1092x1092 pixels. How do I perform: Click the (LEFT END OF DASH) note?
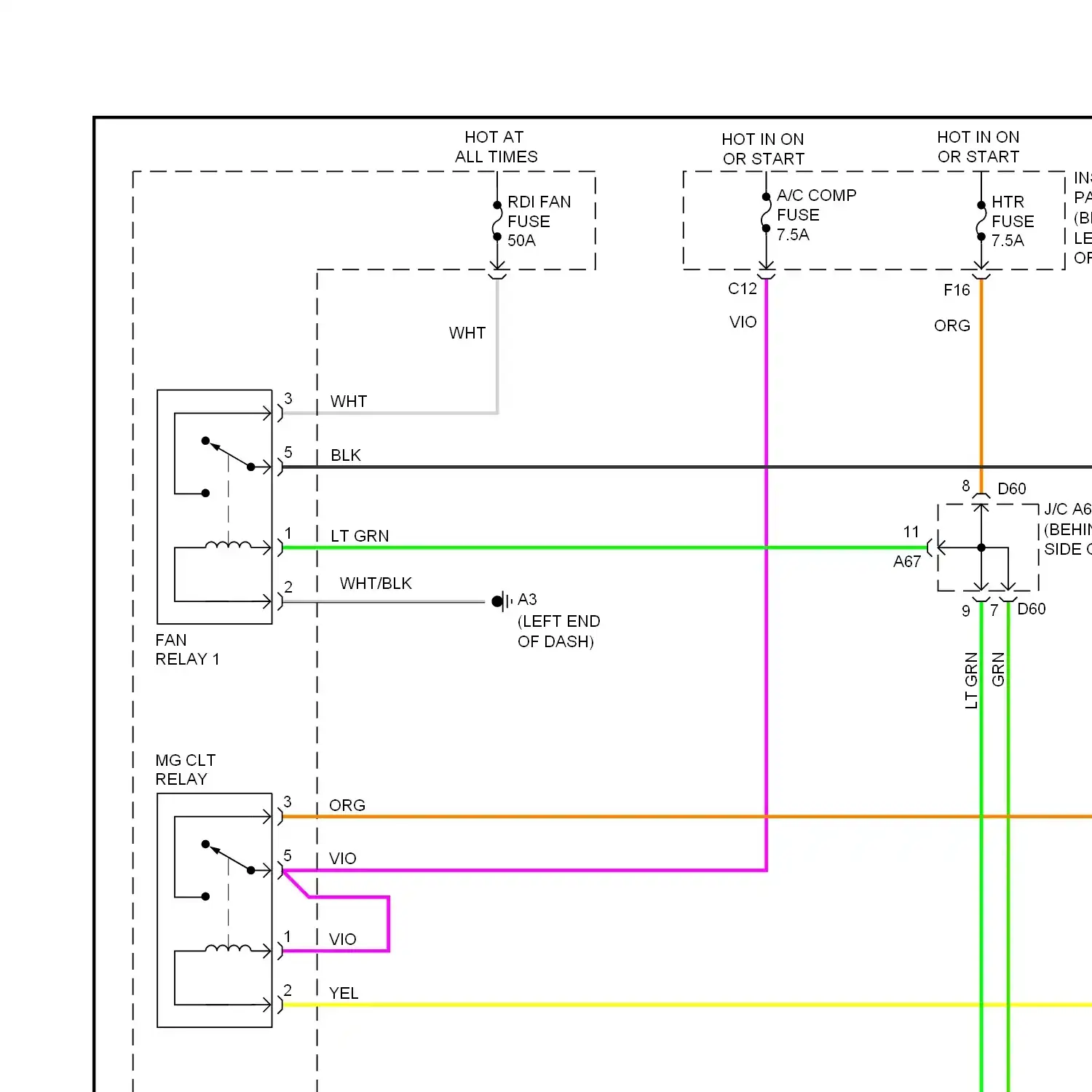point(558,631)
